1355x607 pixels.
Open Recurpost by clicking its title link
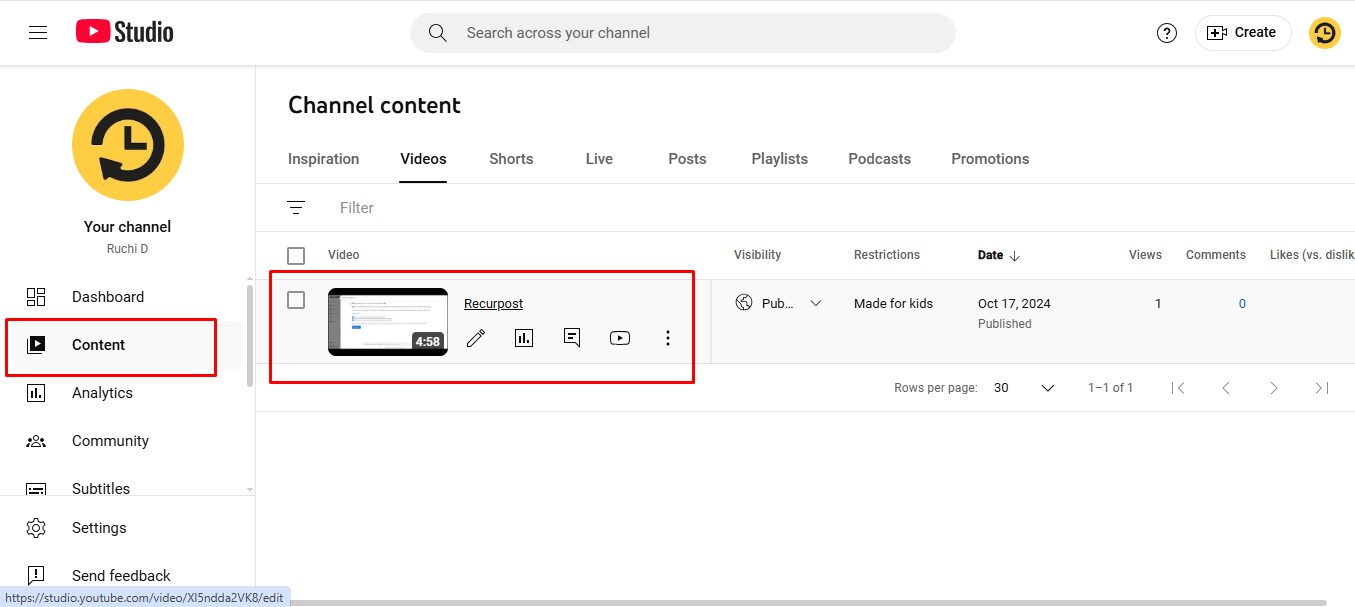(493, 303)
